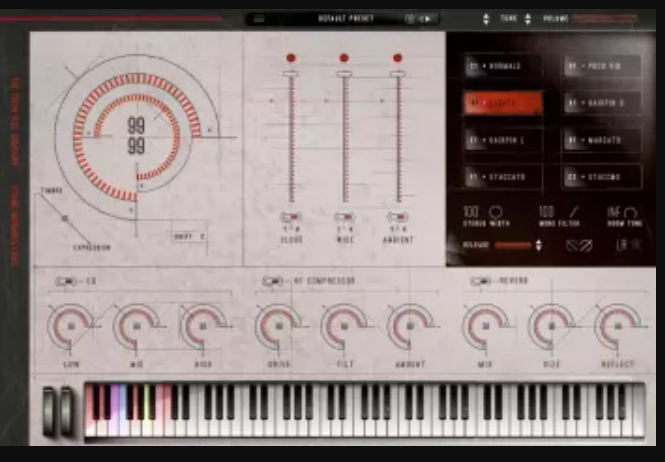The height and width of the screenshot is (462, 665).
Task: Go to previous preset with left arrow
Action: pyautogui.click(x=421, y=19)
